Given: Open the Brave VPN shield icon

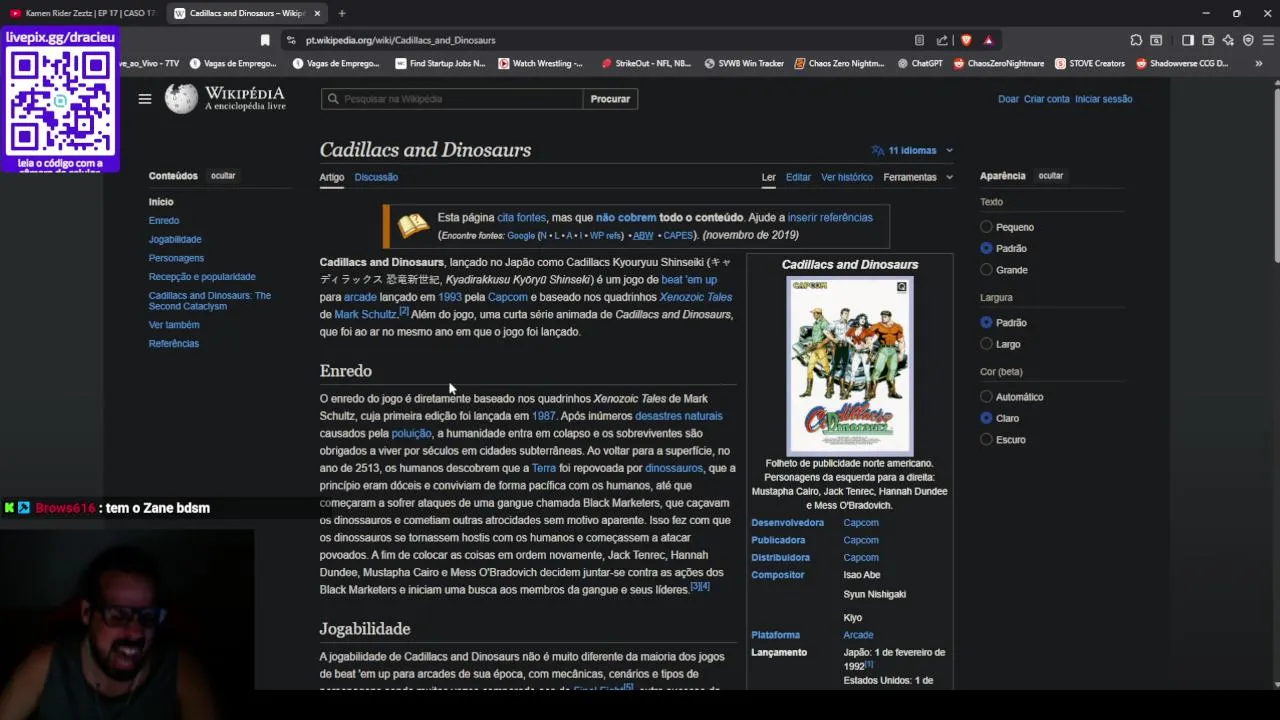Looking at the screenshot, I should coord(1248,40).
